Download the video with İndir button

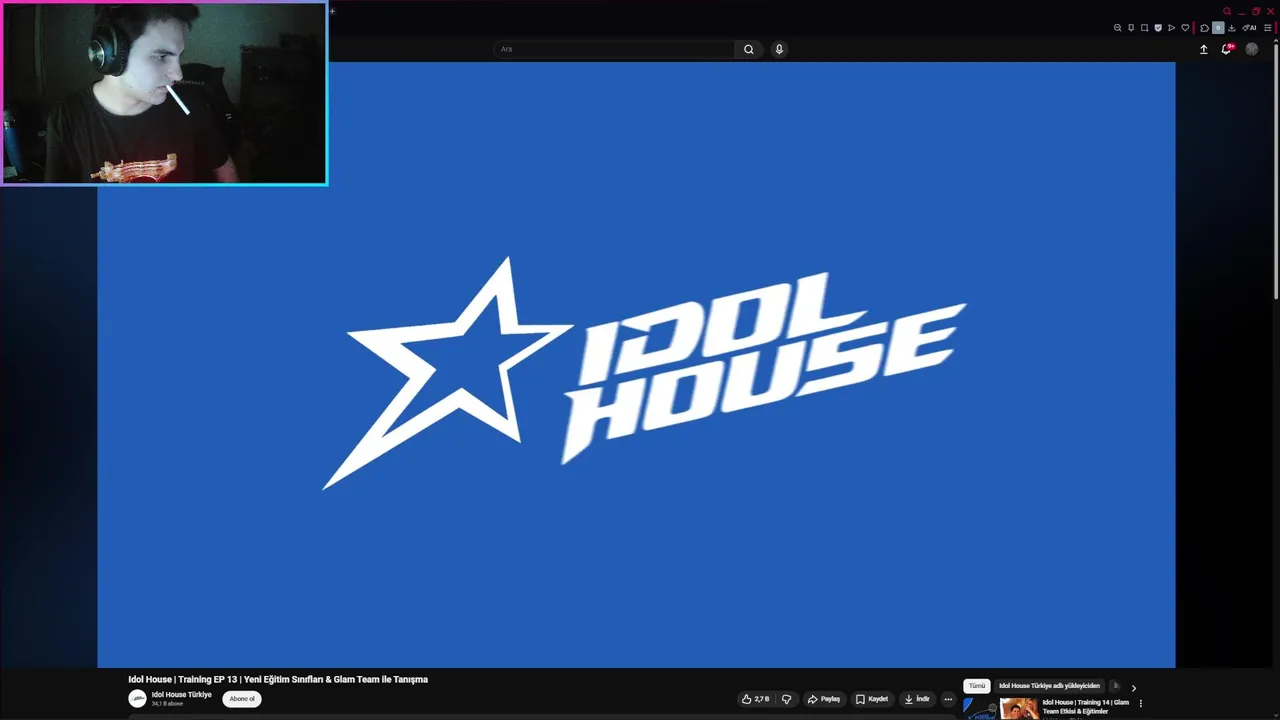[917, 699]
